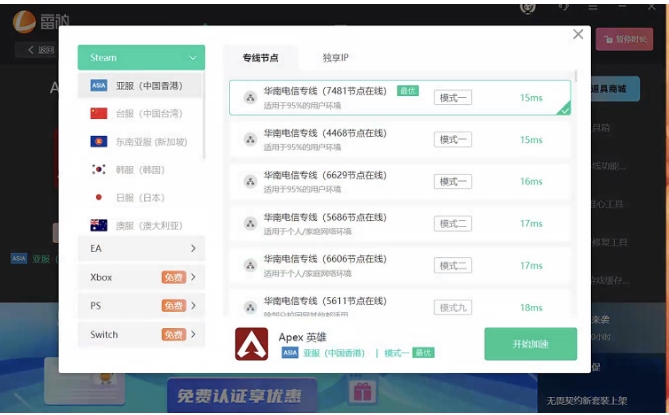Viewport: 669px width, 415px height.
Task: Click the Australia flag icon
Action: click(99, 225)
